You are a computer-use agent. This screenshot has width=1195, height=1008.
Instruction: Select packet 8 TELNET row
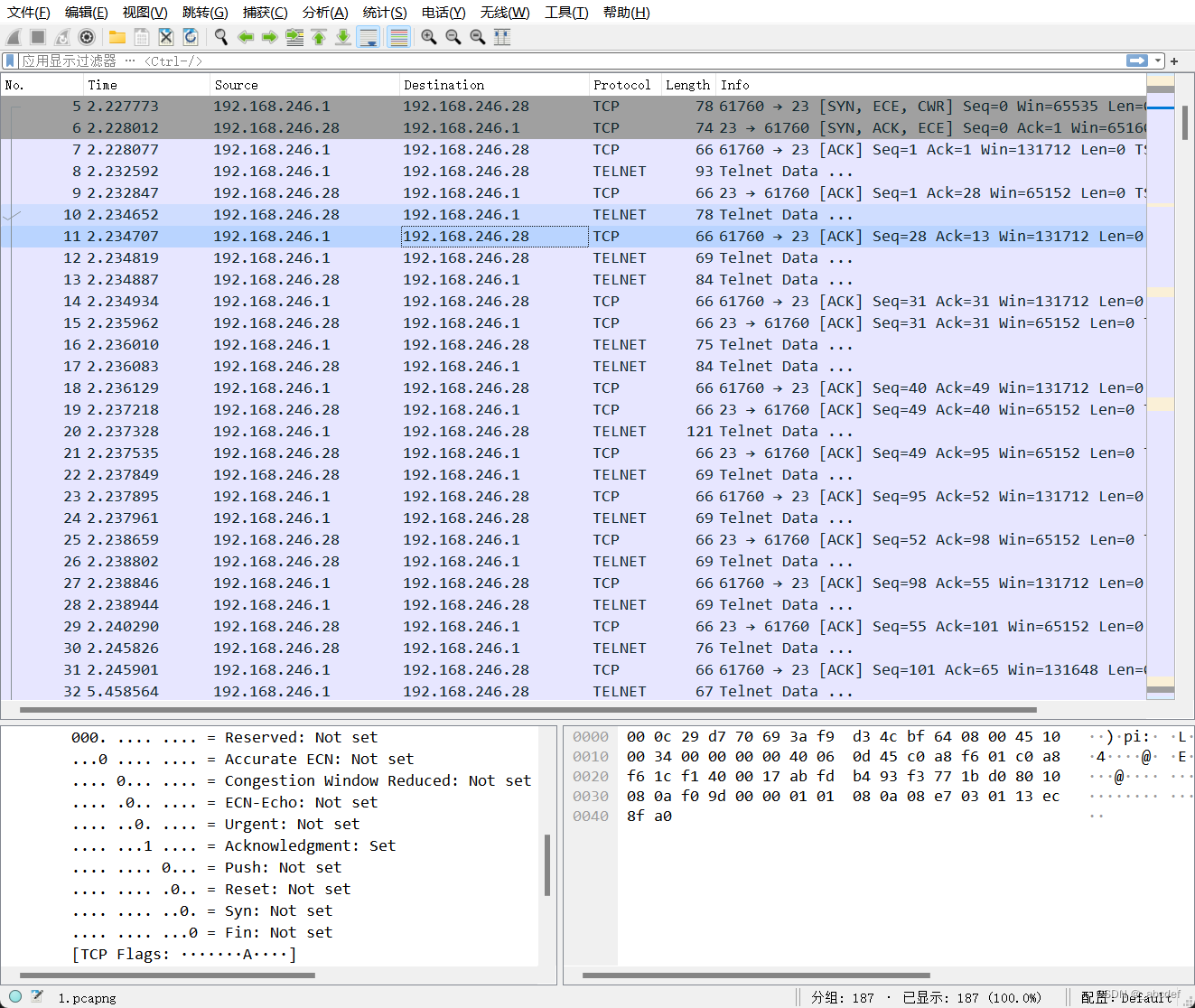(x=574, y=172)
